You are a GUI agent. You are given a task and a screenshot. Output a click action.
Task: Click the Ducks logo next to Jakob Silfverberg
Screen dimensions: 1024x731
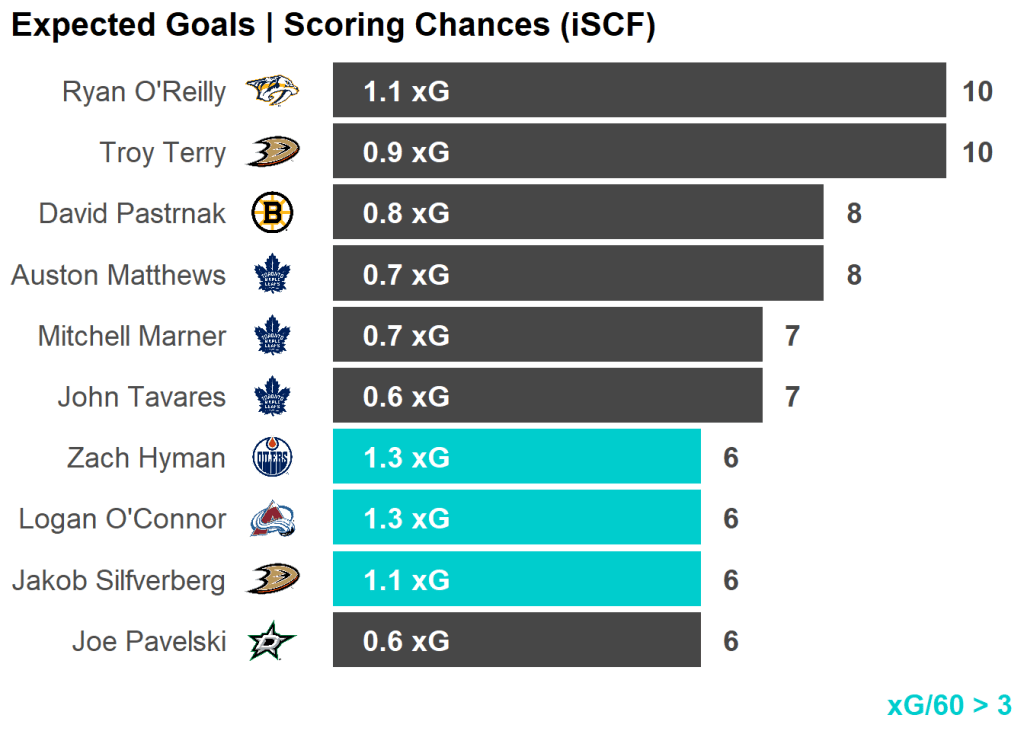[x=272, y=580]
